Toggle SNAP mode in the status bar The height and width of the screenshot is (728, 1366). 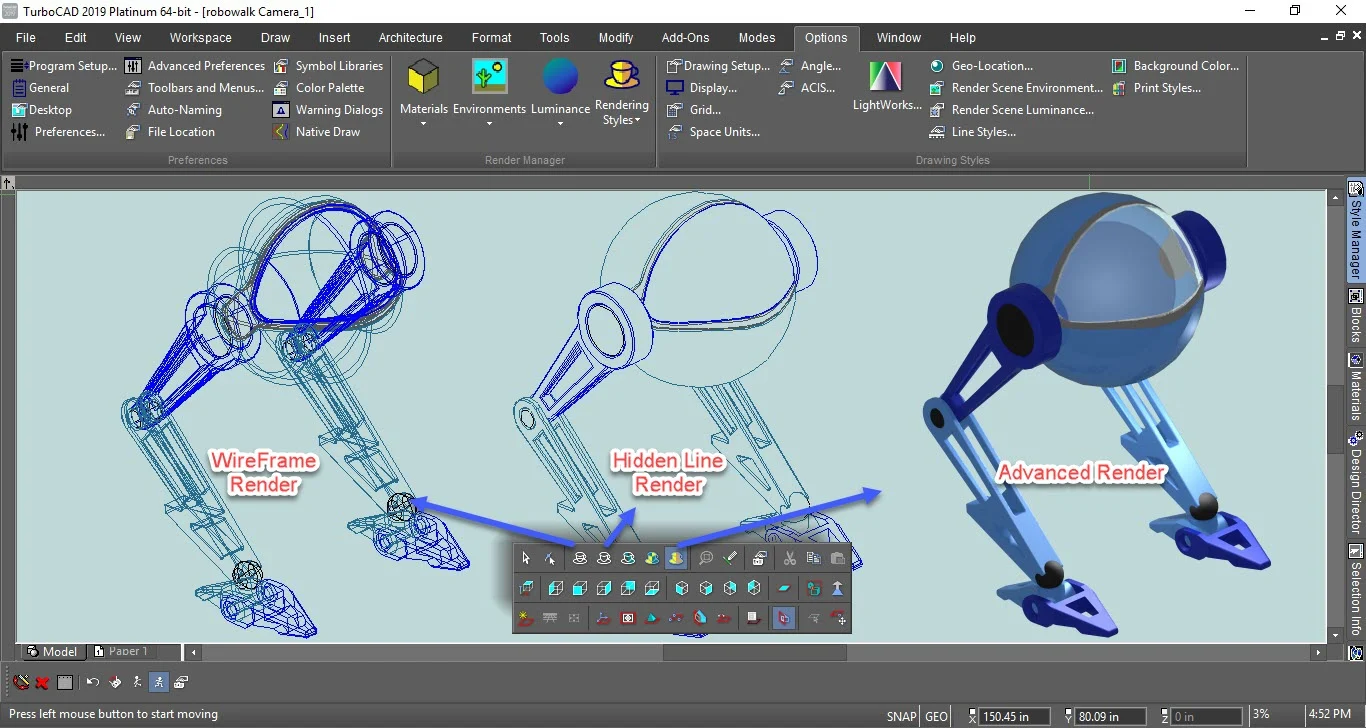pos(900,716)
